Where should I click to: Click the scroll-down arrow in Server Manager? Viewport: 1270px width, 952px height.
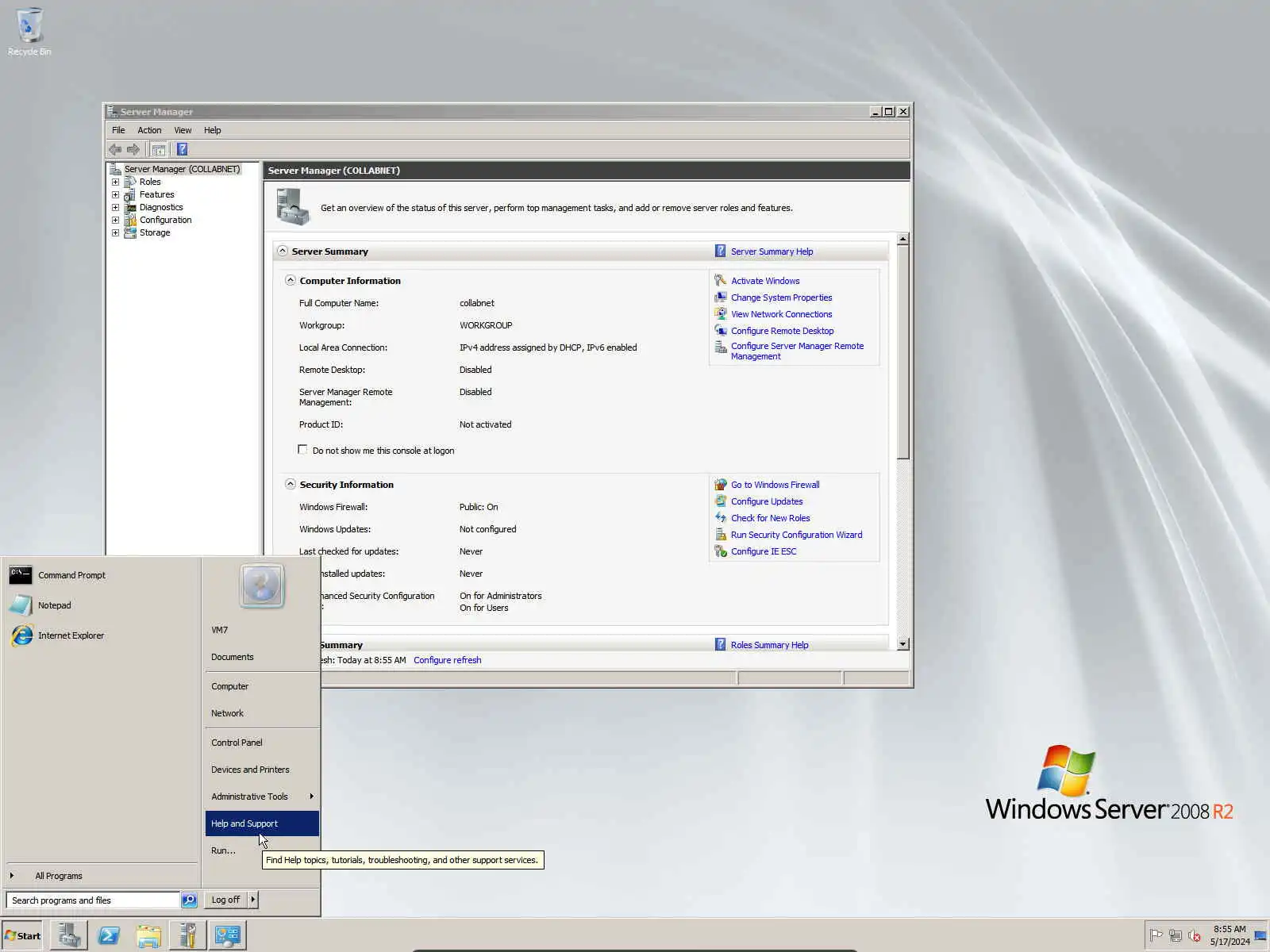[x=902, y=644]
